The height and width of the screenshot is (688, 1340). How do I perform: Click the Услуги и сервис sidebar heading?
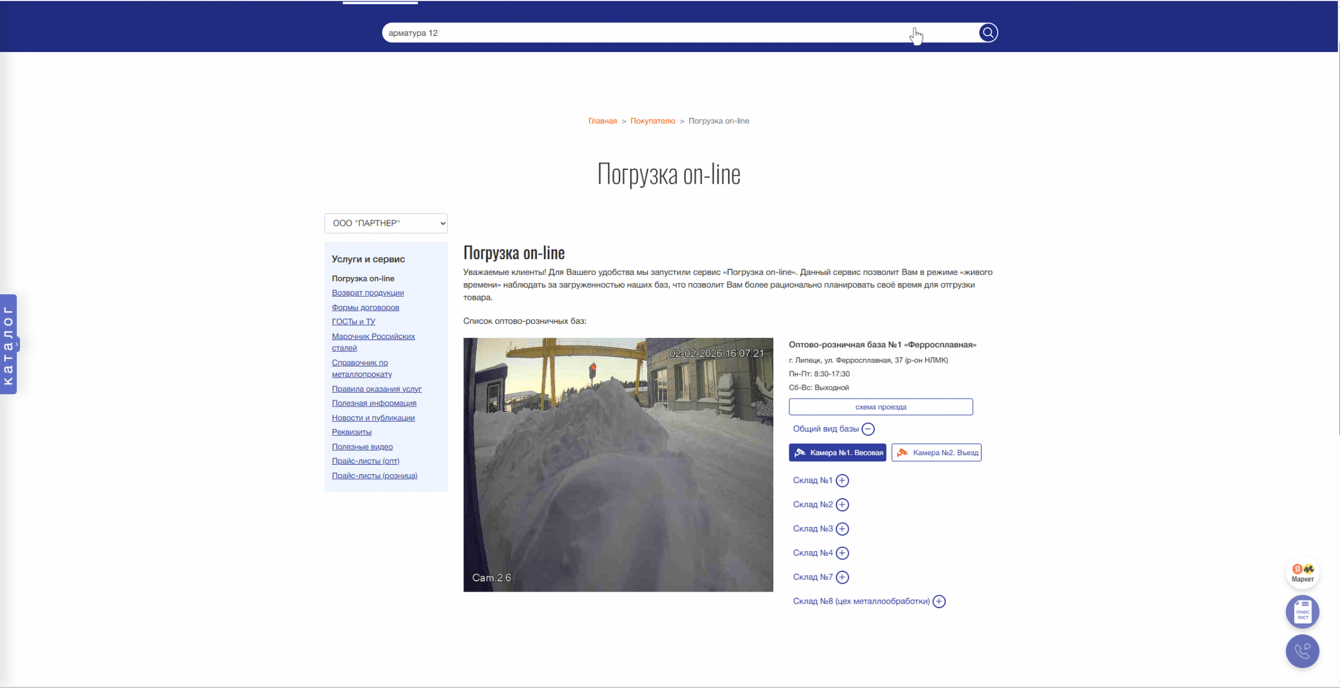point(368,259)
